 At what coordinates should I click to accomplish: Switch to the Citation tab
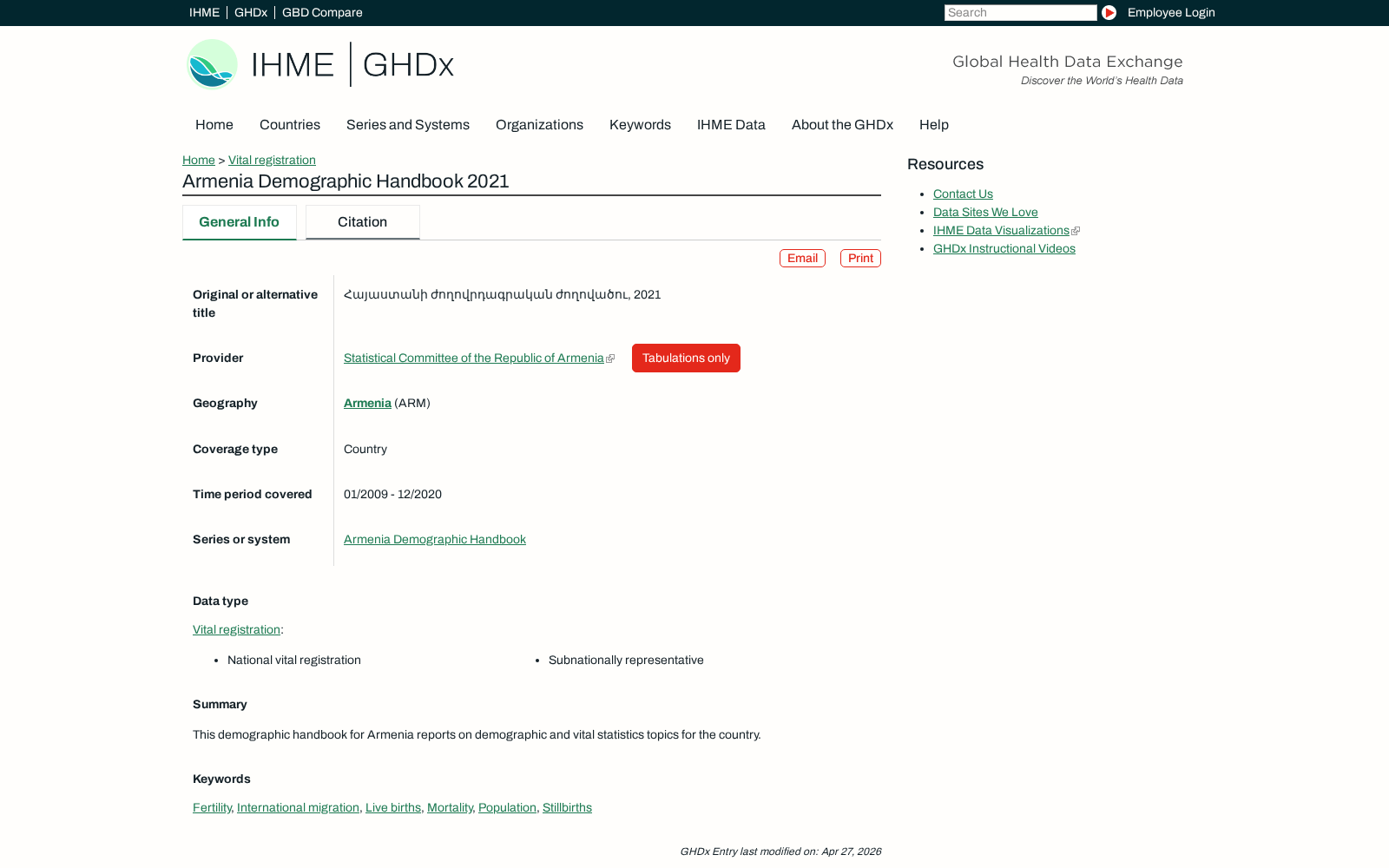362,222
